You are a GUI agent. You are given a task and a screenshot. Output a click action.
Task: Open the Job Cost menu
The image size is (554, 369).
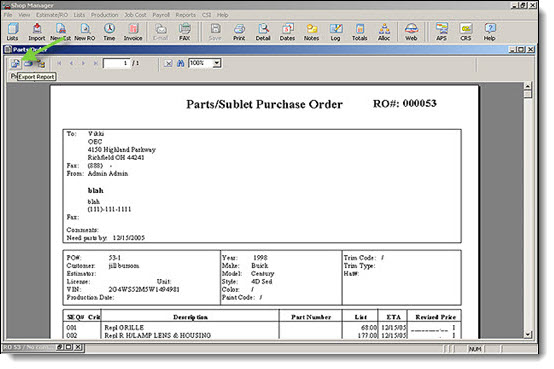(135, 15)
